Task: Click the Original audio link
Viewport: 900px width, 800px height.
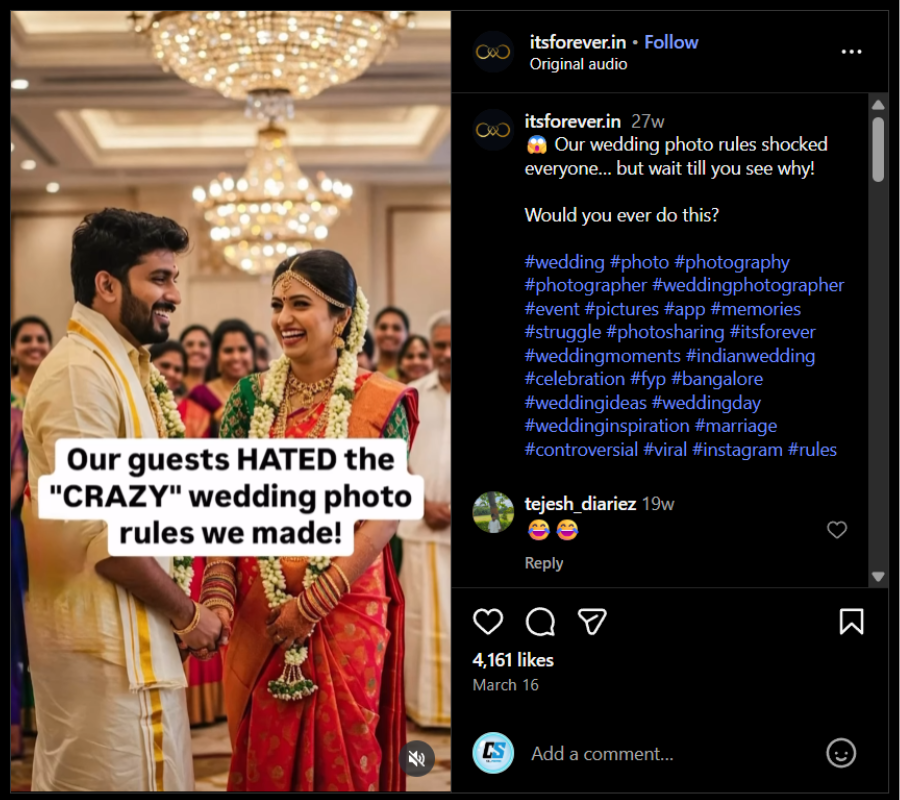Action: click(578, 64)
